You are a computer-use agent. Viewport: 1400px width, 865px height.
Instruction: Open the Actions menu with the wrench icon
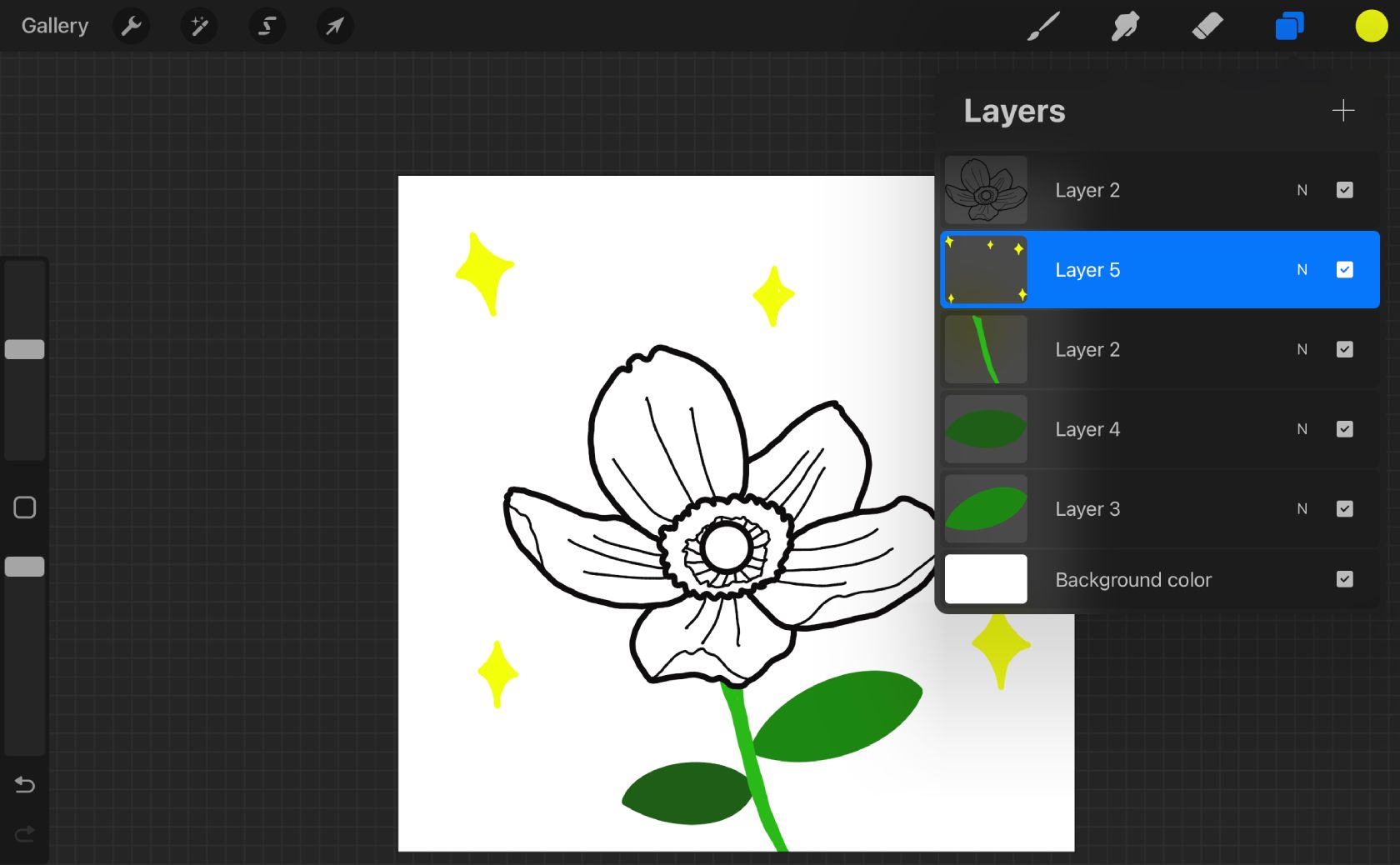(131, 26)
